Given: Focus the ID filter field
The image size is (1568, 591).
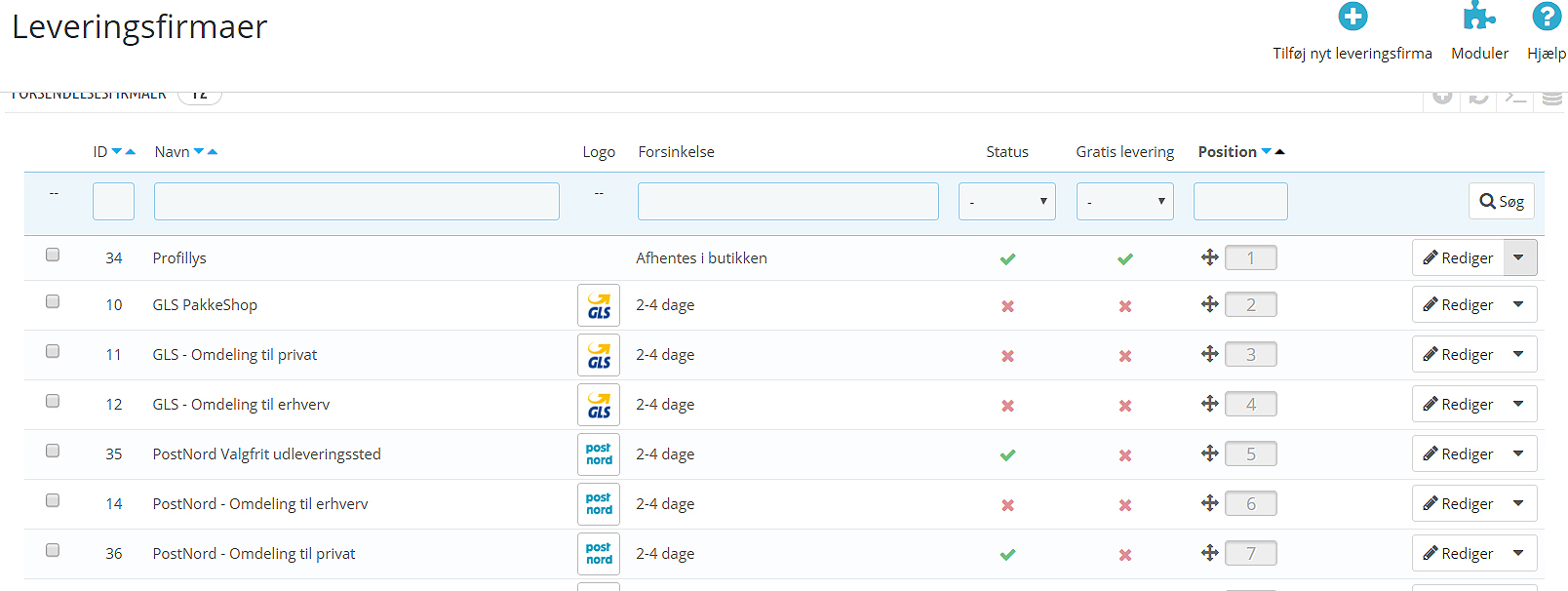Looking at the screenshot, I should pyautogui.click(x=113, y=202).
